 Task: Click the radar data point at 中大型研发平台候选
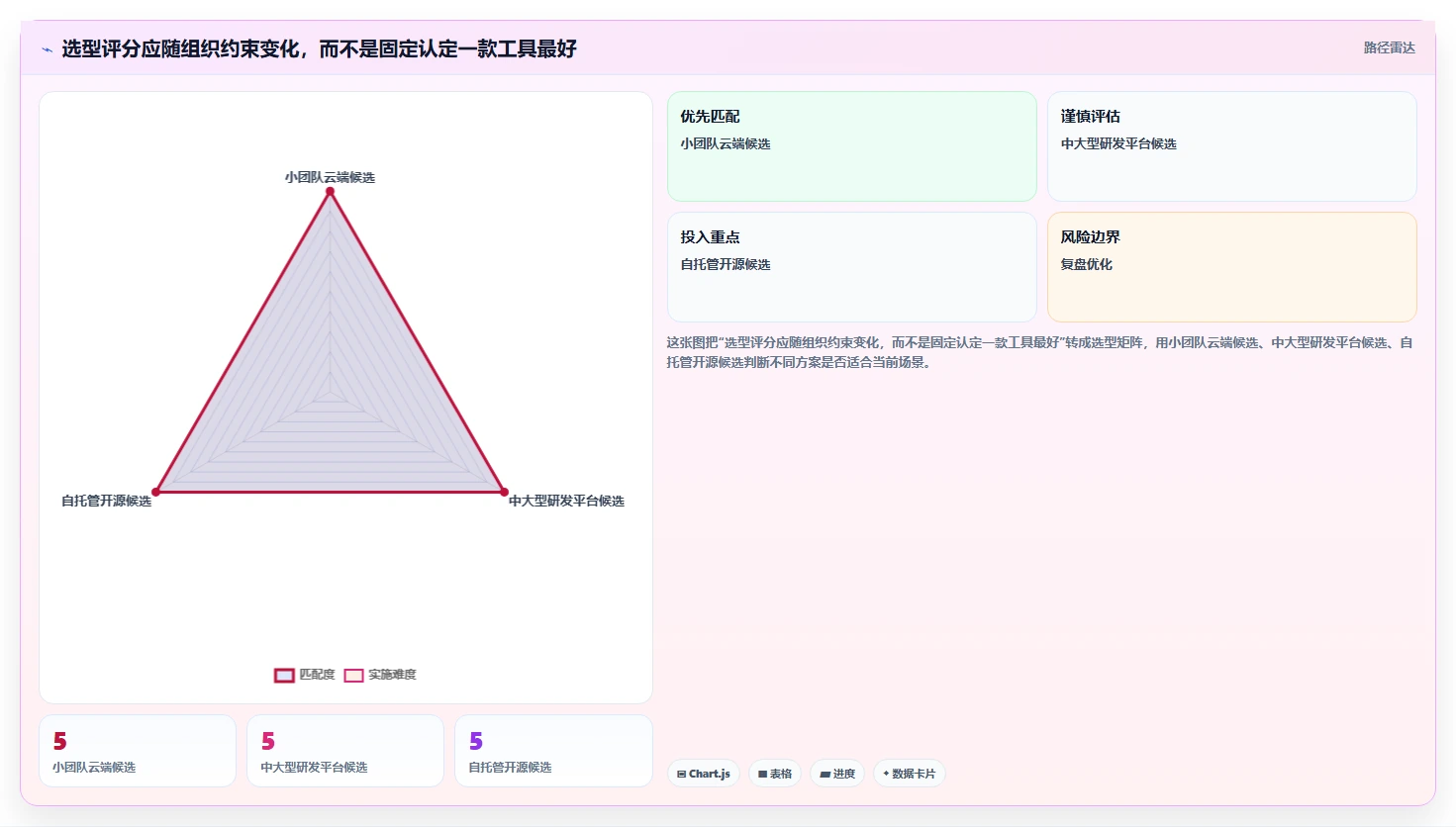[x=504, y=492]
